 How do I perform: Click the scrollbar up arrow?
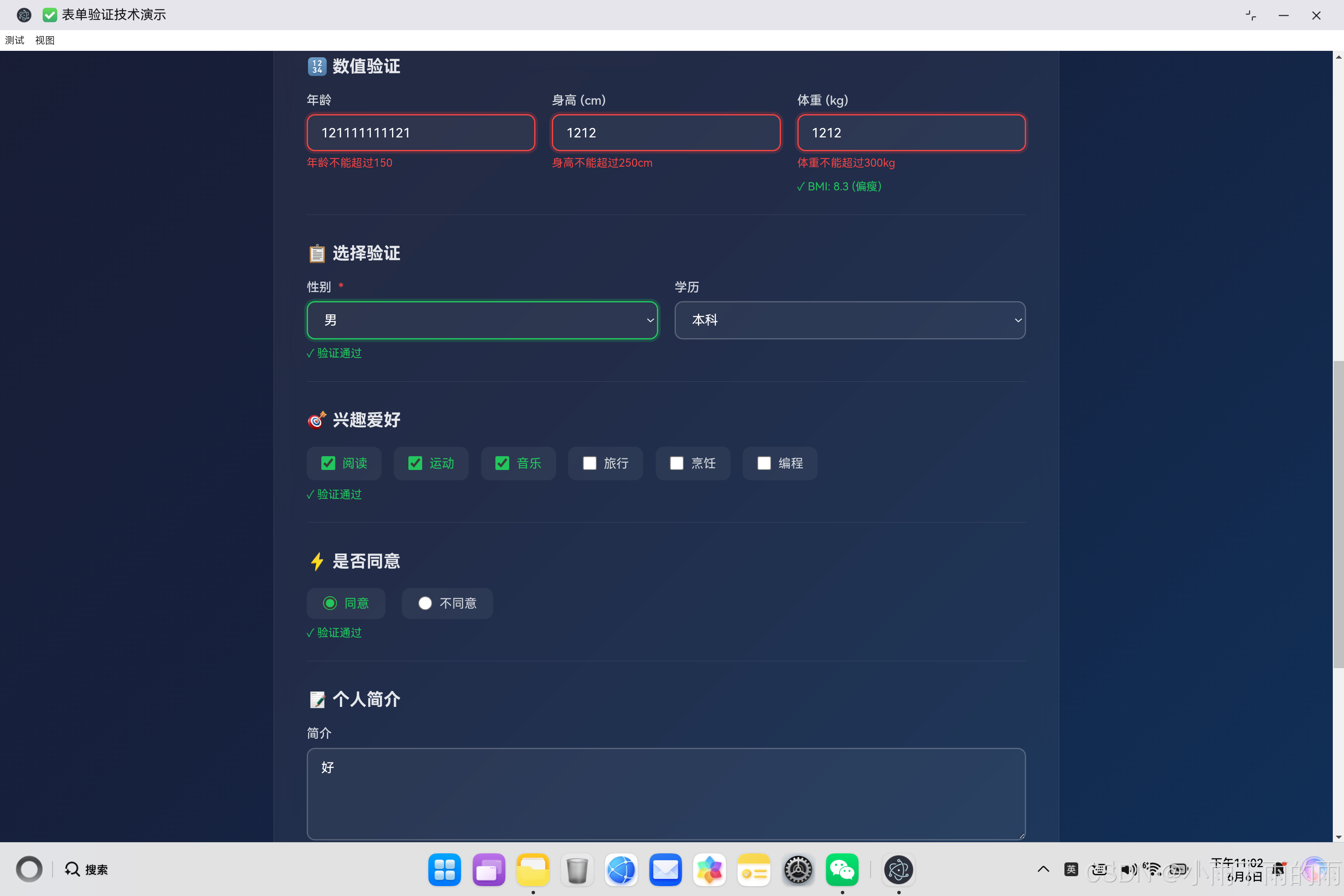[x=1338, y=56]
